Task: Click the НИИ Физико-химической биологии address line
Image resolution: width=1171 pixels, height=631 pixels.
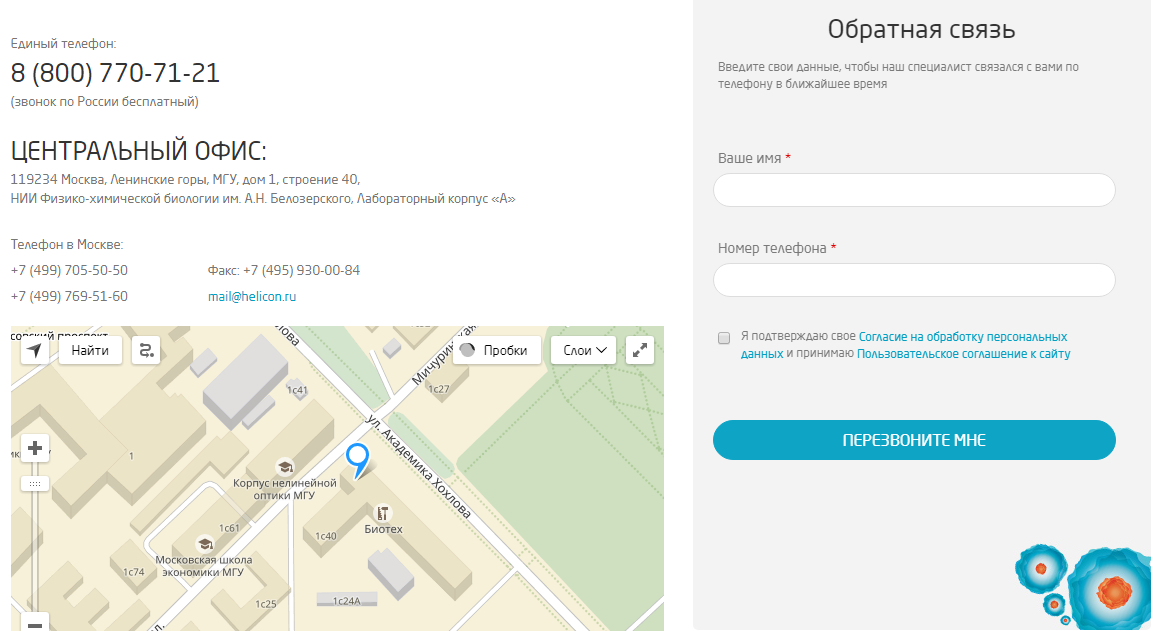Action: coord(263,199)
